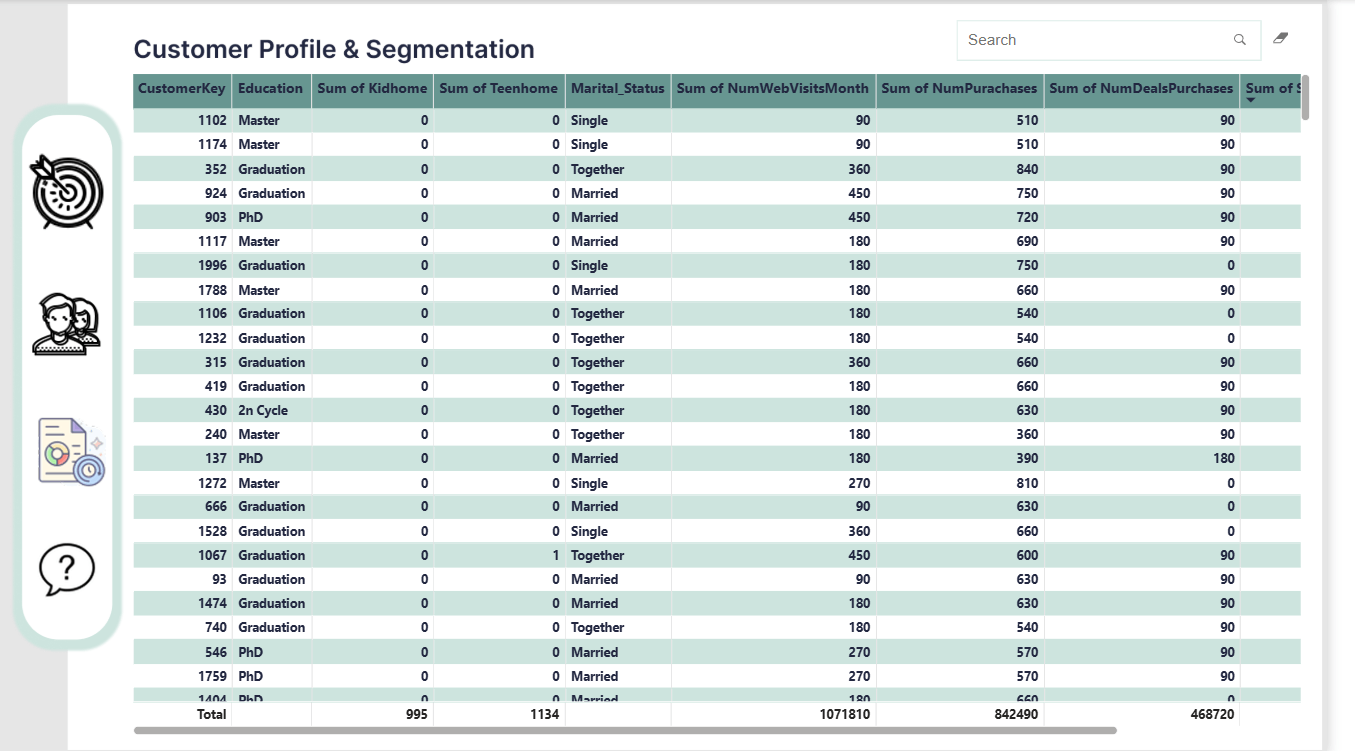Sort by the CustomerKey column header

182,88
